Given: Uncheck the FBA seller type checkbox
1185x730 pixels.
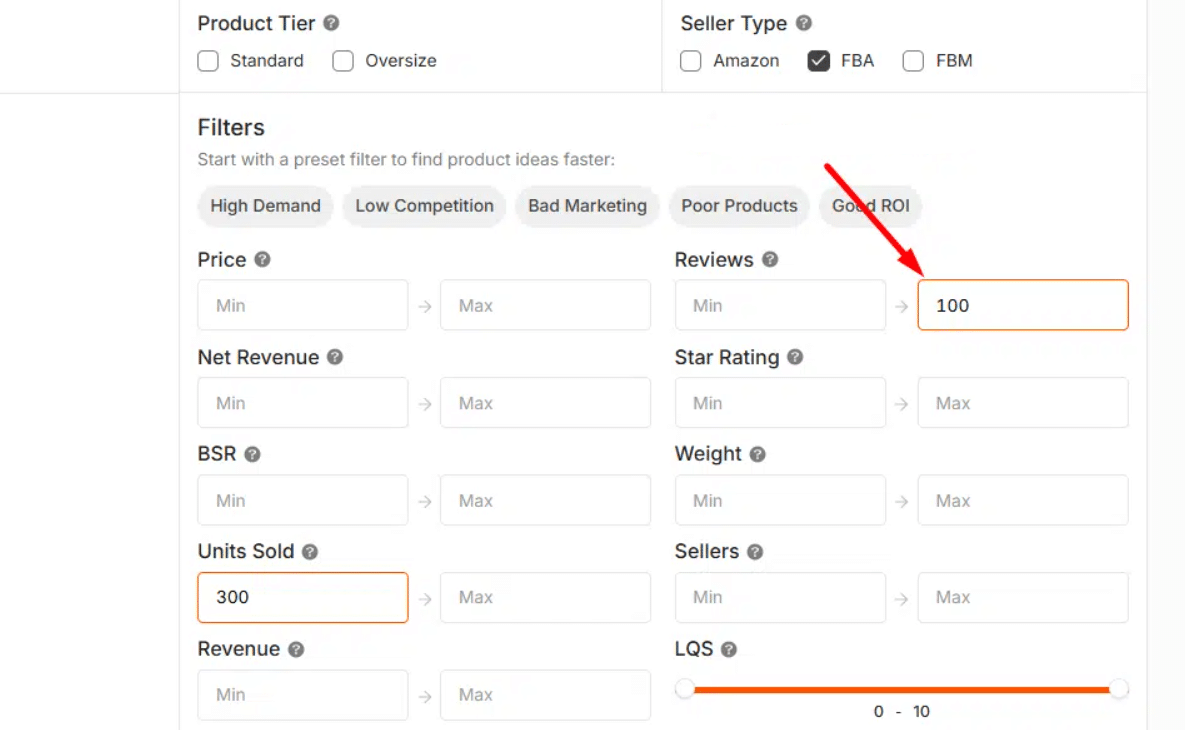Looking at the screenshot, I should tap(819, 61).
